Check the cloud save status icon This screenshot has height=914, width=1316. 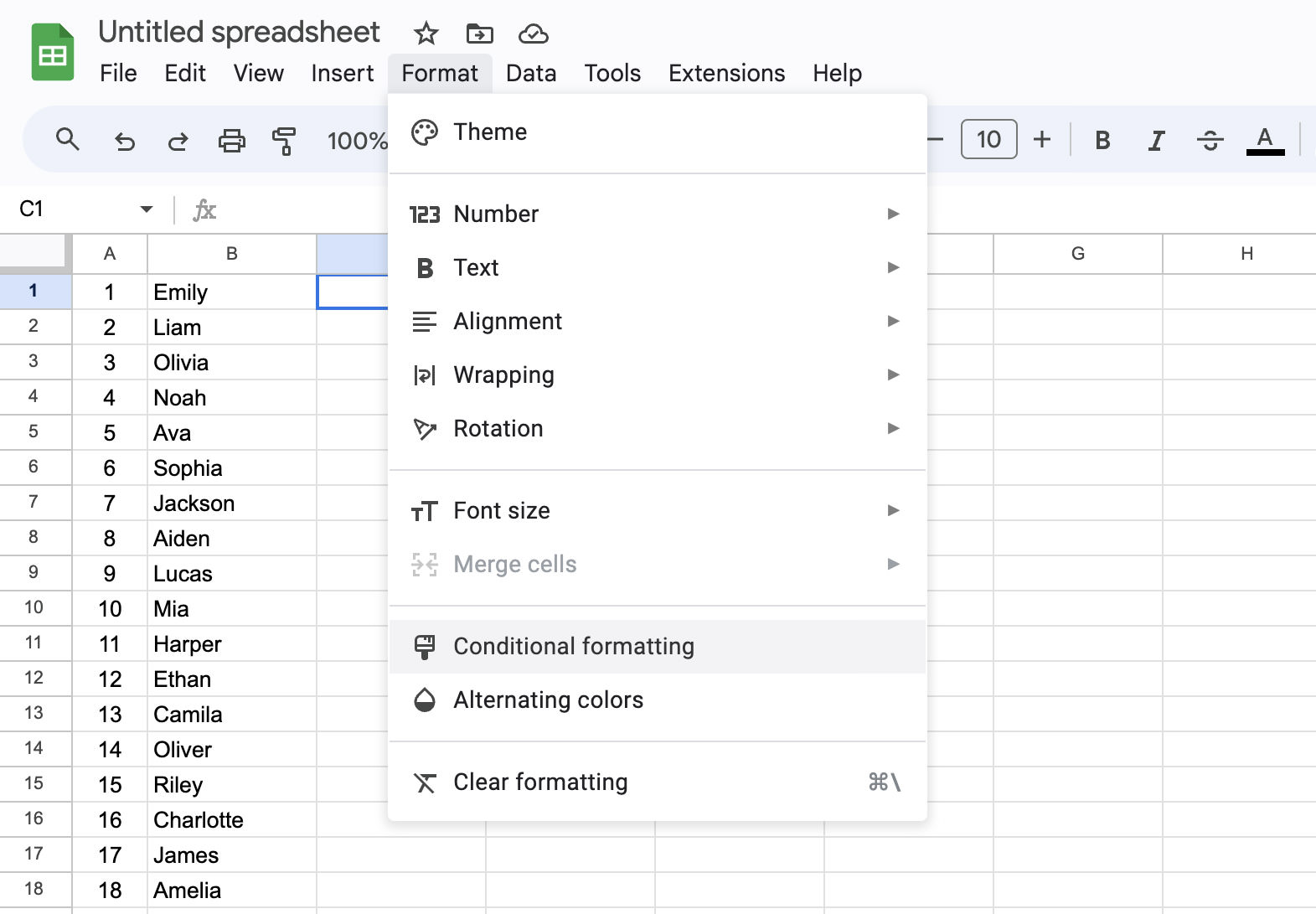(x=534, y=34)
